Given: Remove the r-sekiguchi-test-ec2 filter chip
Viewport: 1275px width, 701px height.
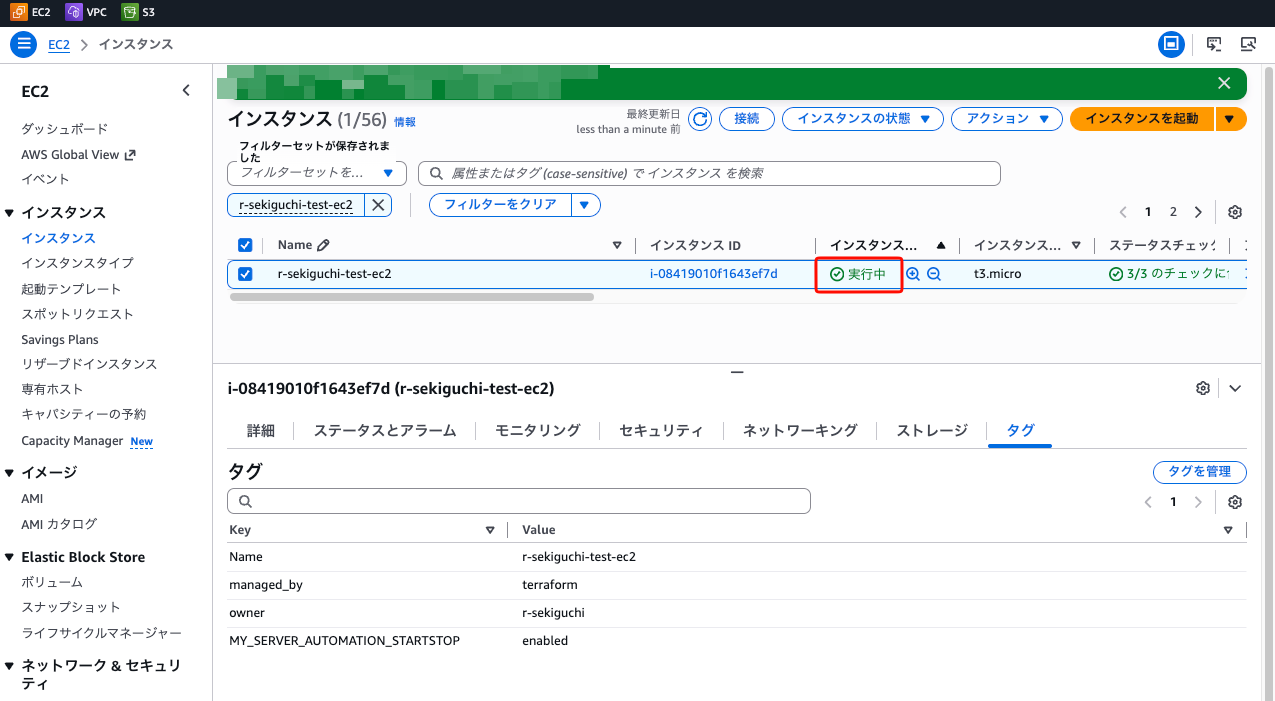Looking at the screenshot, I should (378, 205).
